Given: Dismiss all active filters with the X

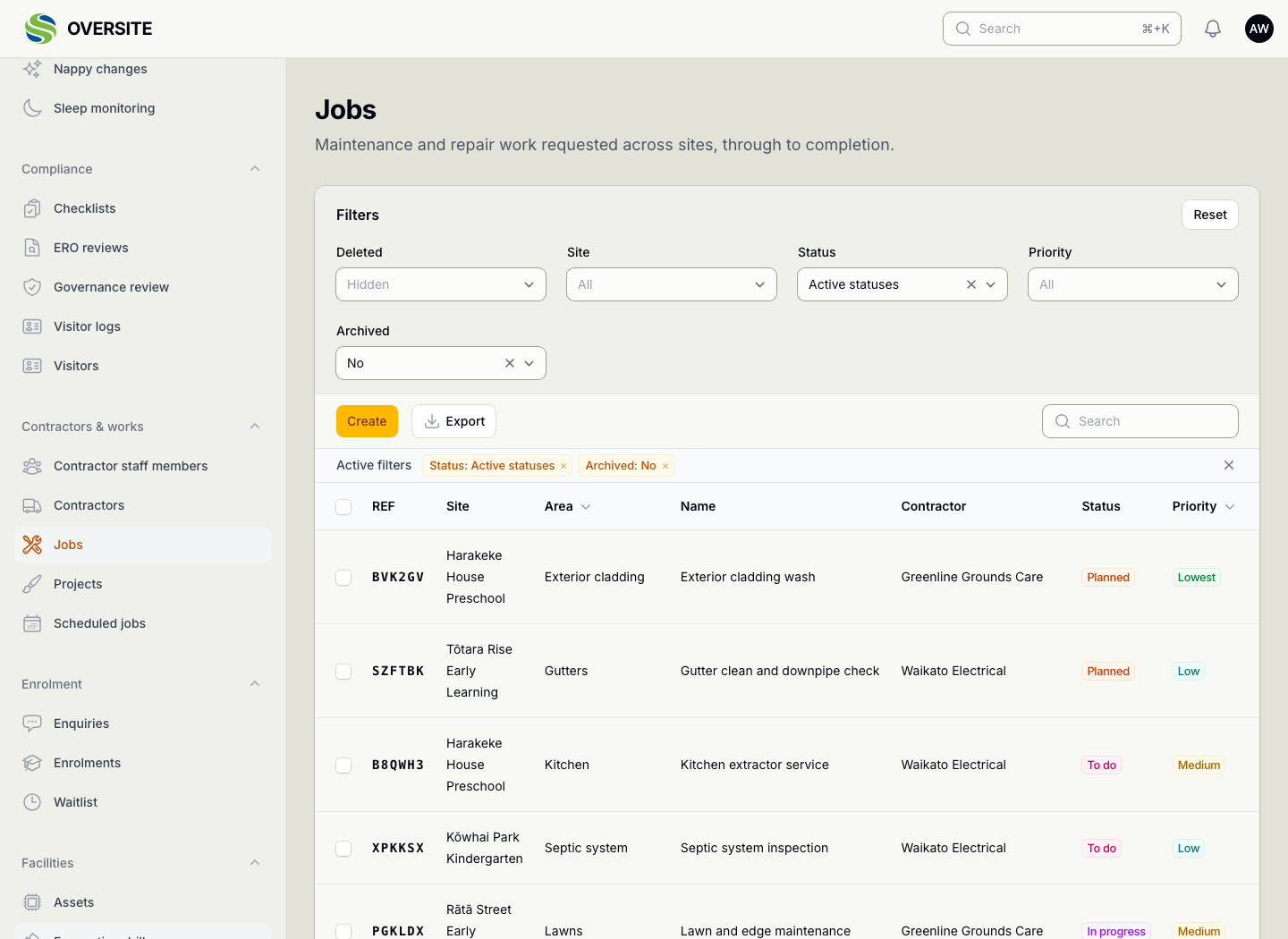Looking at the screenshot, I should [1229, 465].
